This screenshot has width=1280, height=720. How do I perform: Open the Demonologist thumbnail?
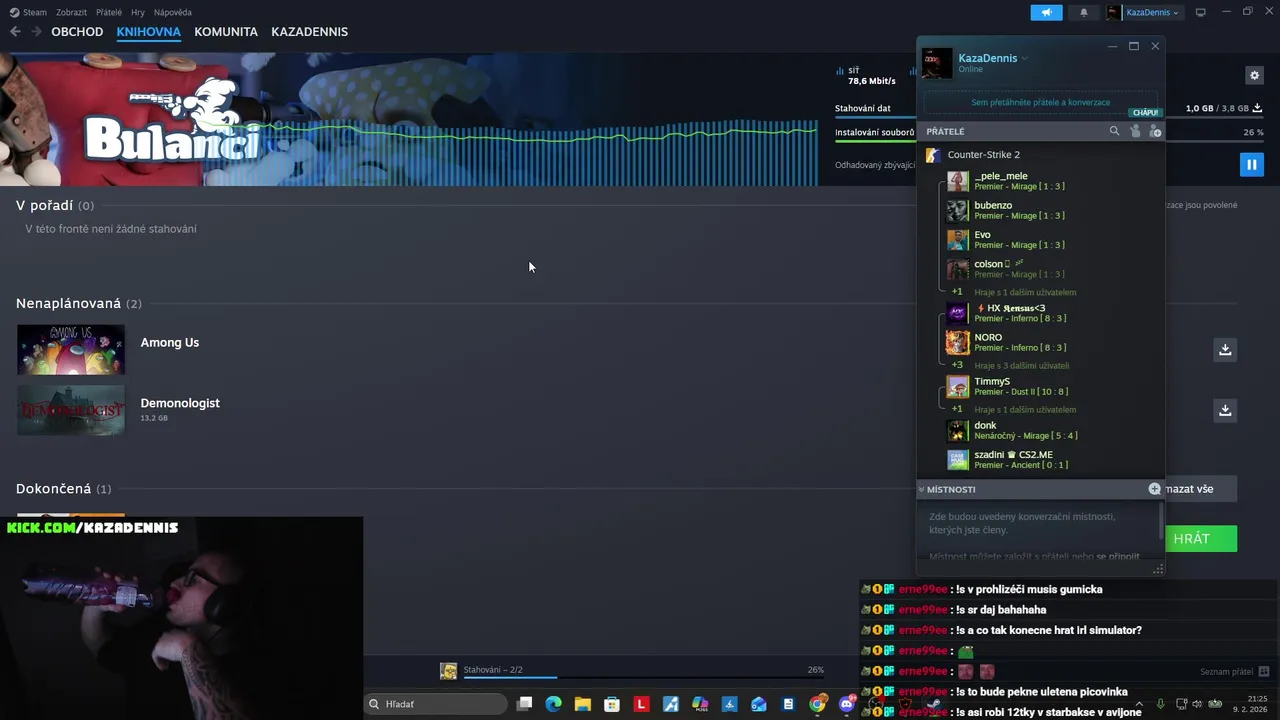tap(71, 410)
